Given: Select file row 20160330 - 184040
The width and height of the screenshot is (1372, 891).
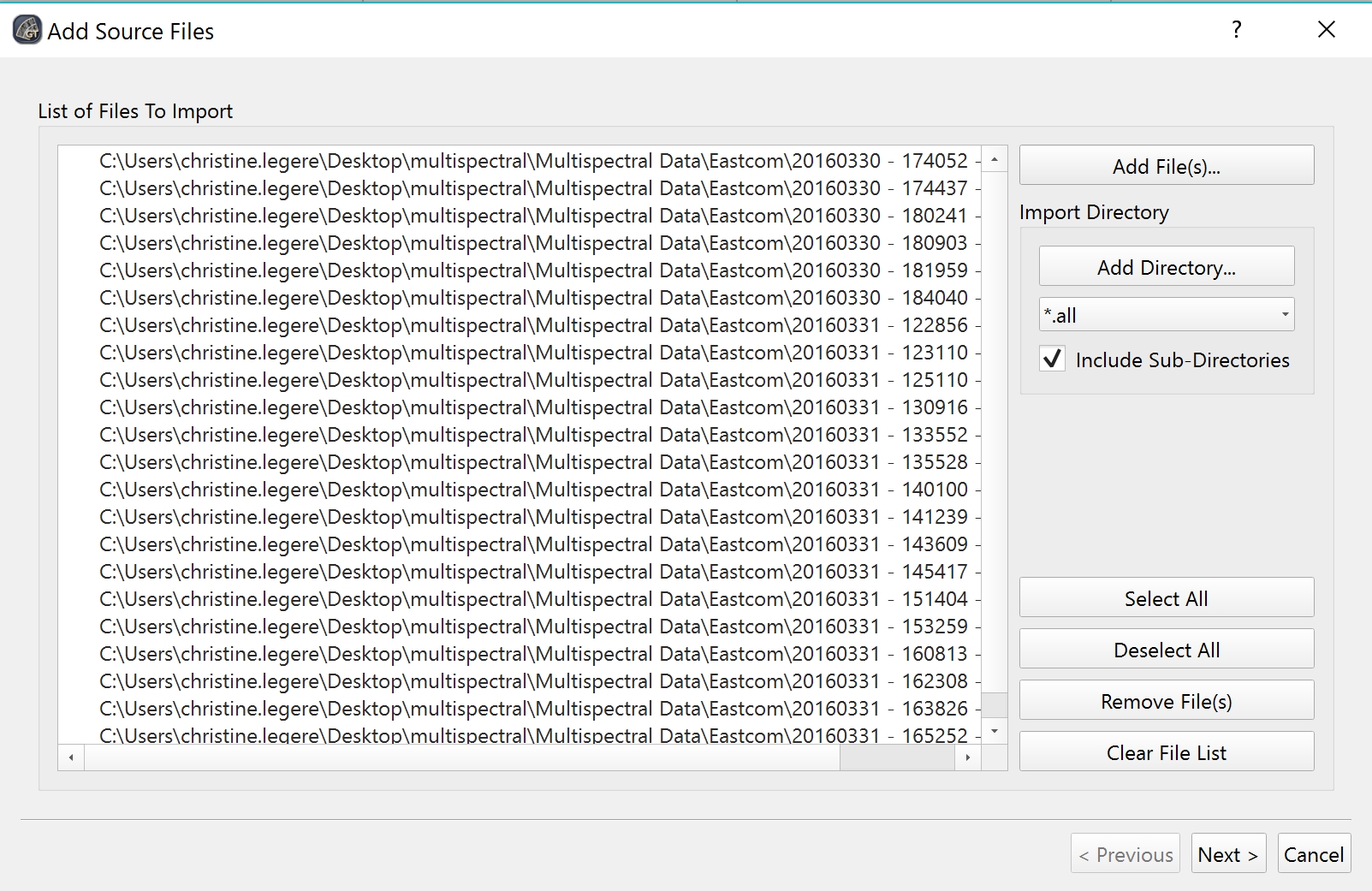Looking at the screenshot, I should [520, 298].
